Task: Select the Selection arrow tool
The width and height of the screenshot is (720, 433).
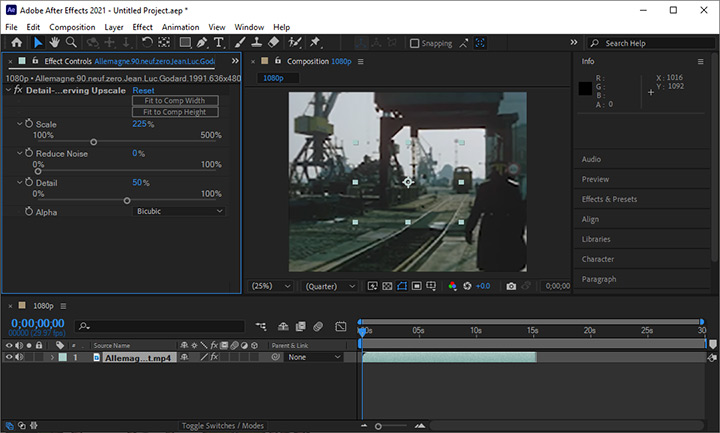Action: [38, 43]
